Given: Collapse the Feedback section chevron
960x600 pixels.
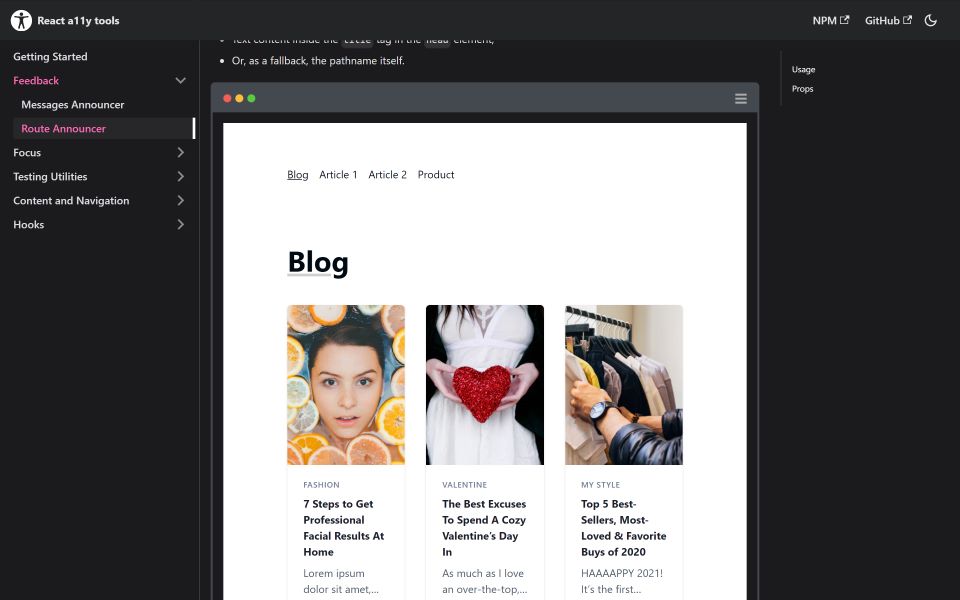Looking at the screenshot, I should 181,80.
